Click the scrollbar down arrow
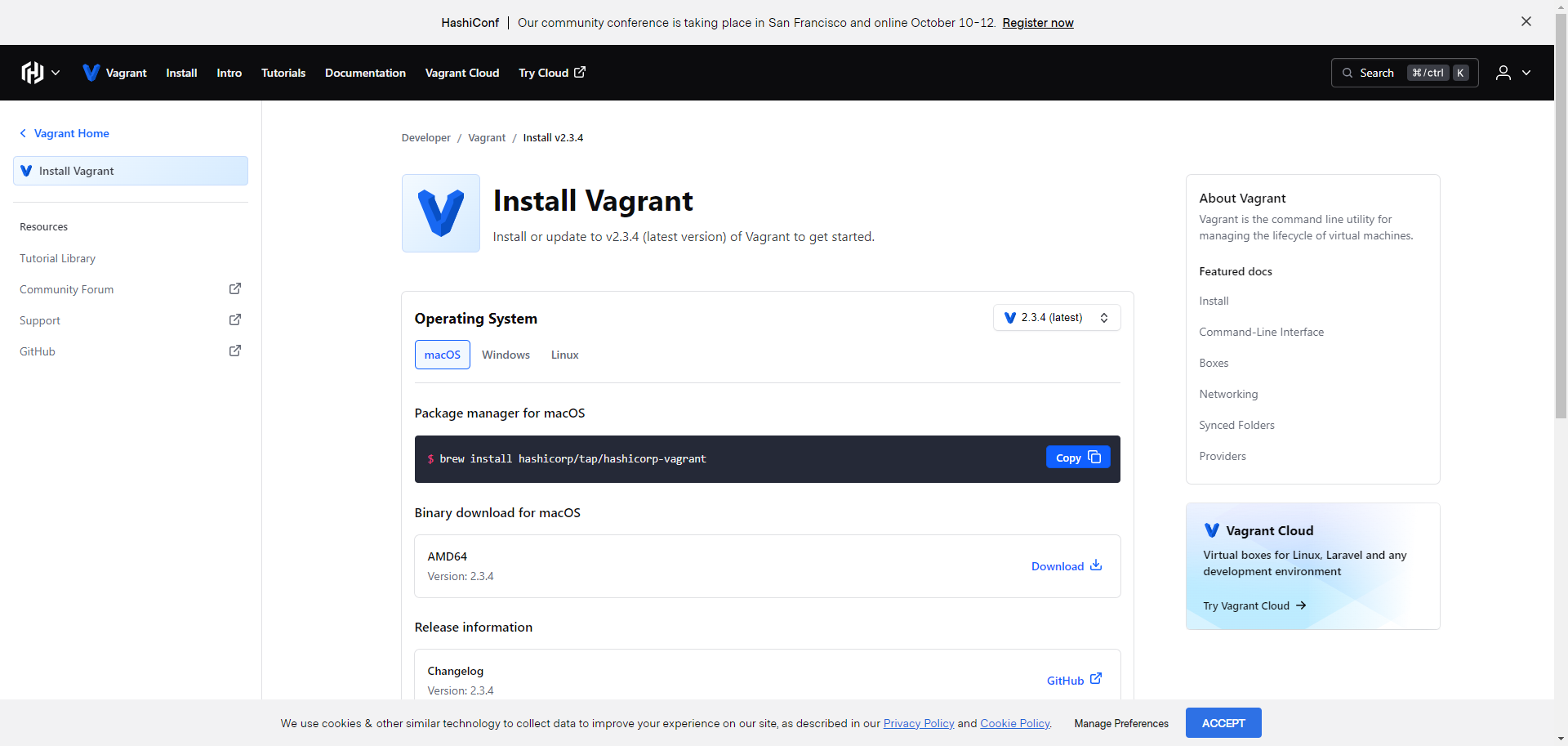 pyautogui.click(x=1561, y=739)
